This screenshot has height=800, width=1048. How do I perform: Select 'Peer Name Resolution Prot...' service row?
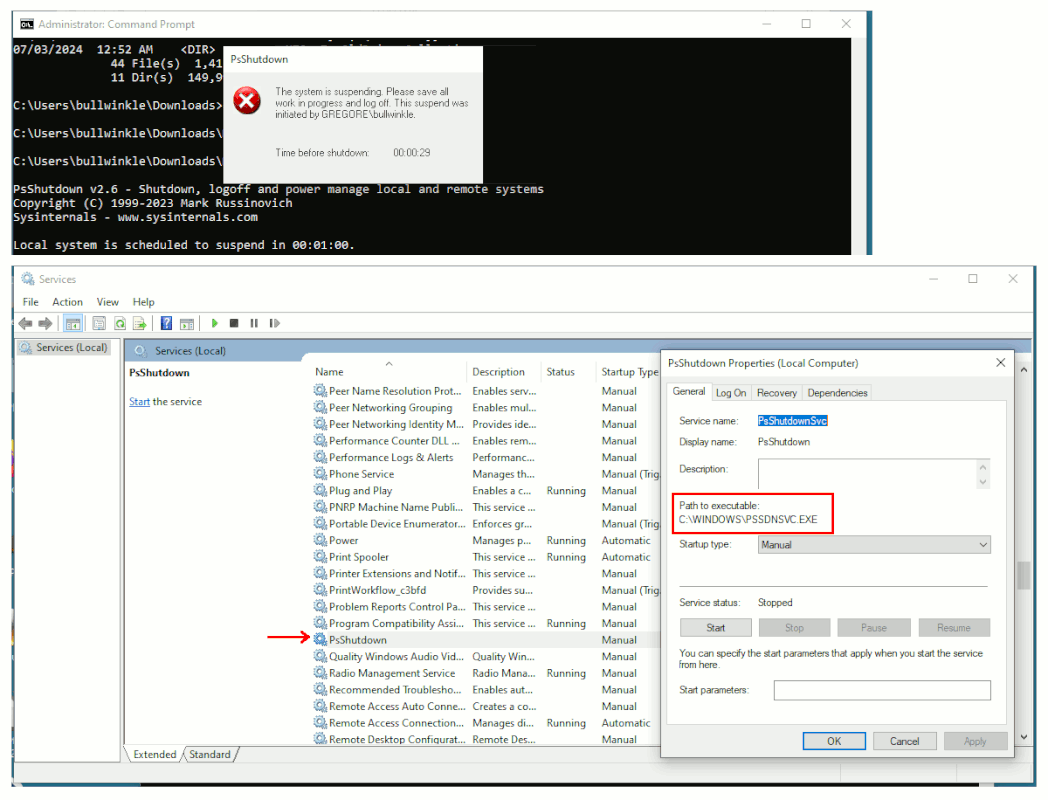pyautogui.click(x=487, y=391)
